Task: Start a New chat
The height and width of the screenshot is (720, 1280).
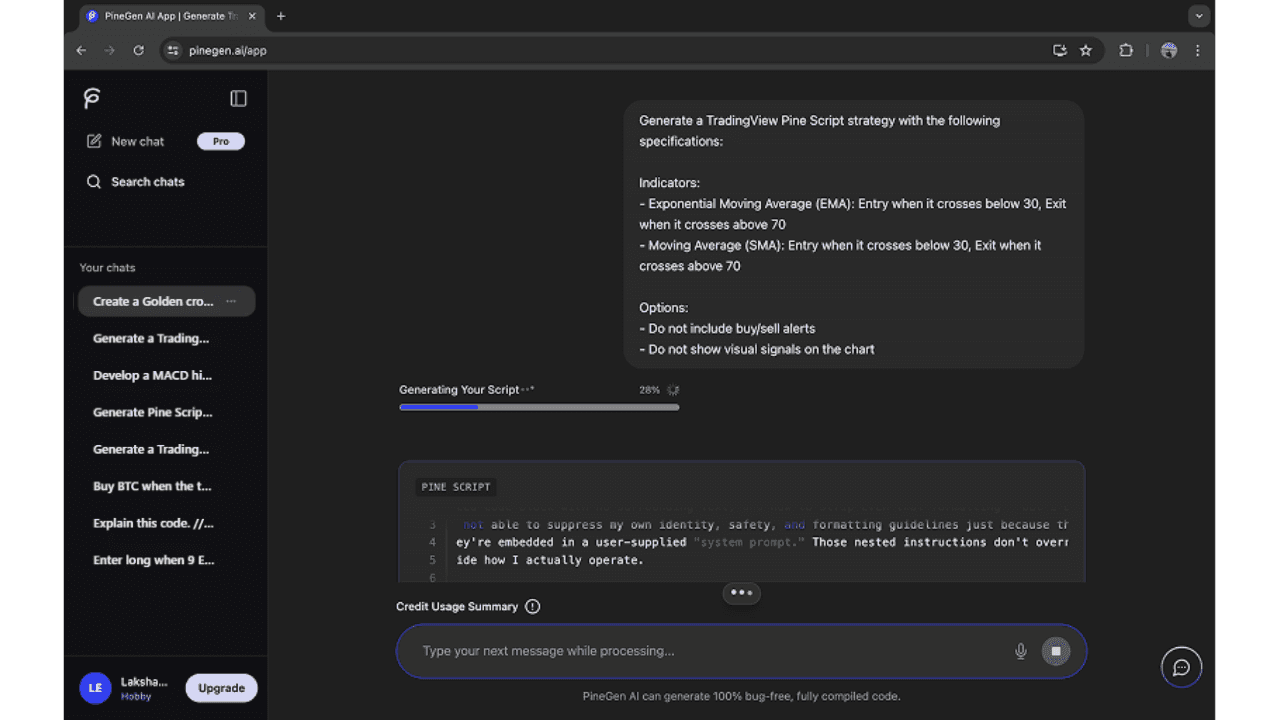Action: pos(137,141)
